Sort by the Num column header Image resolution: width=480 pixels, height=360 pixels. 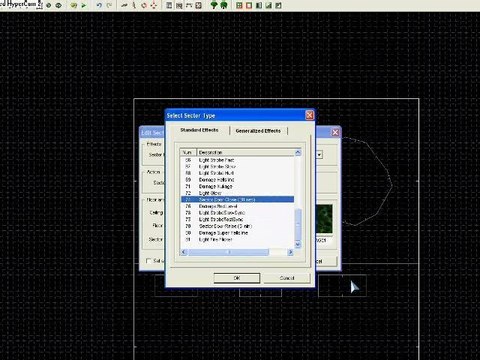coord(188,152)
